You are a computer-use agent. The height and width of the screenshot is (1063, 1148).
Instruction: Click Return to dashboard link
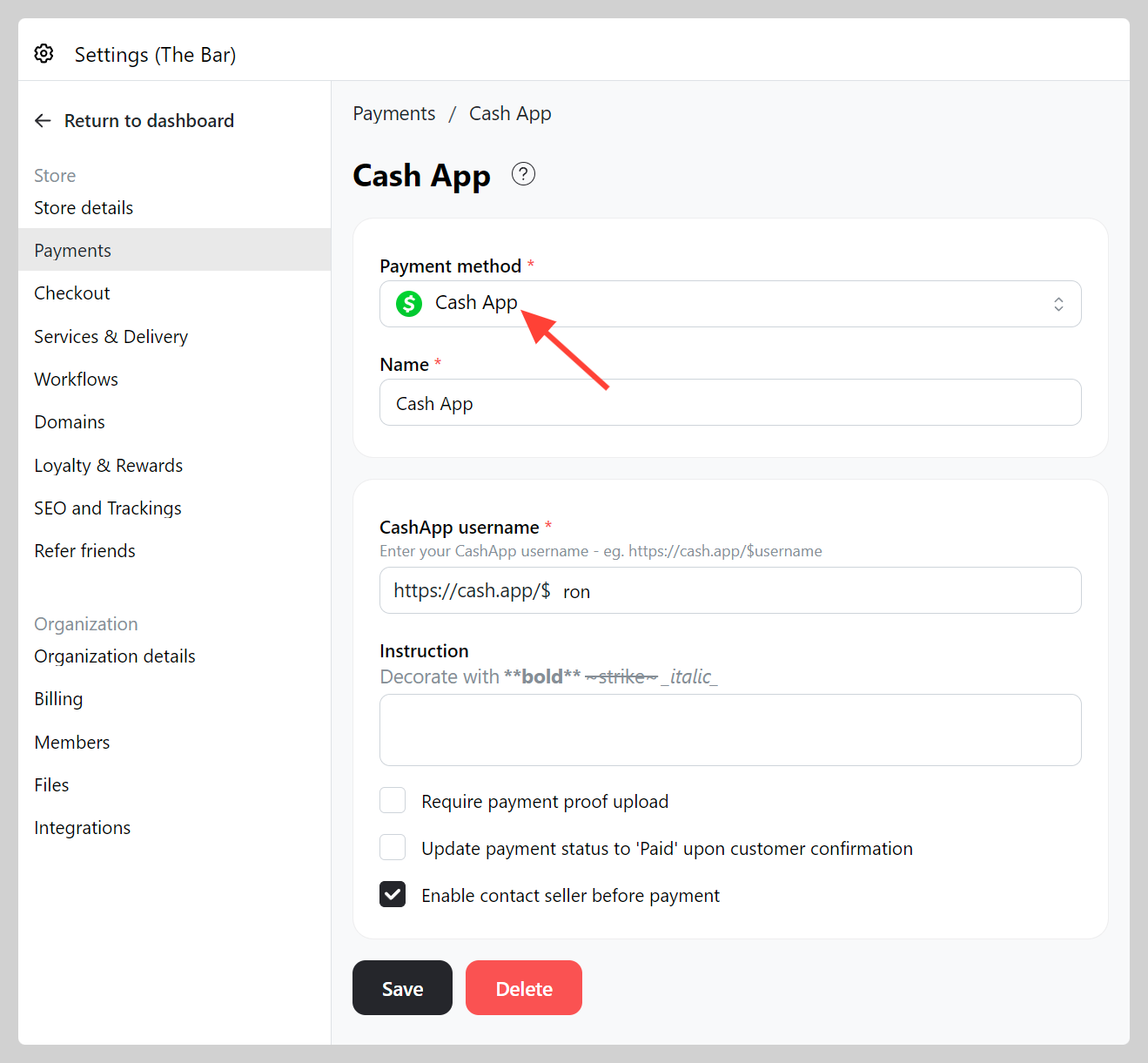[149, 121]
